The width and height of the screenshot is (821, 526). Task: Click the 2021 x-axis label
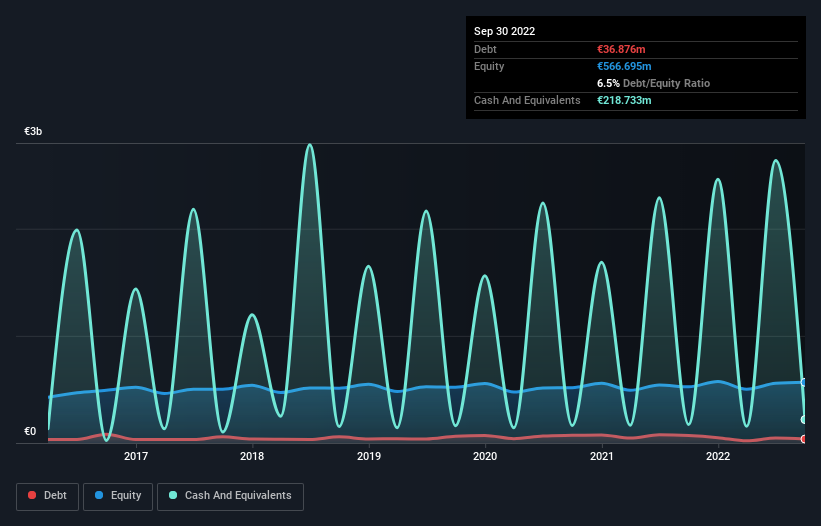(x=602, y=456)
